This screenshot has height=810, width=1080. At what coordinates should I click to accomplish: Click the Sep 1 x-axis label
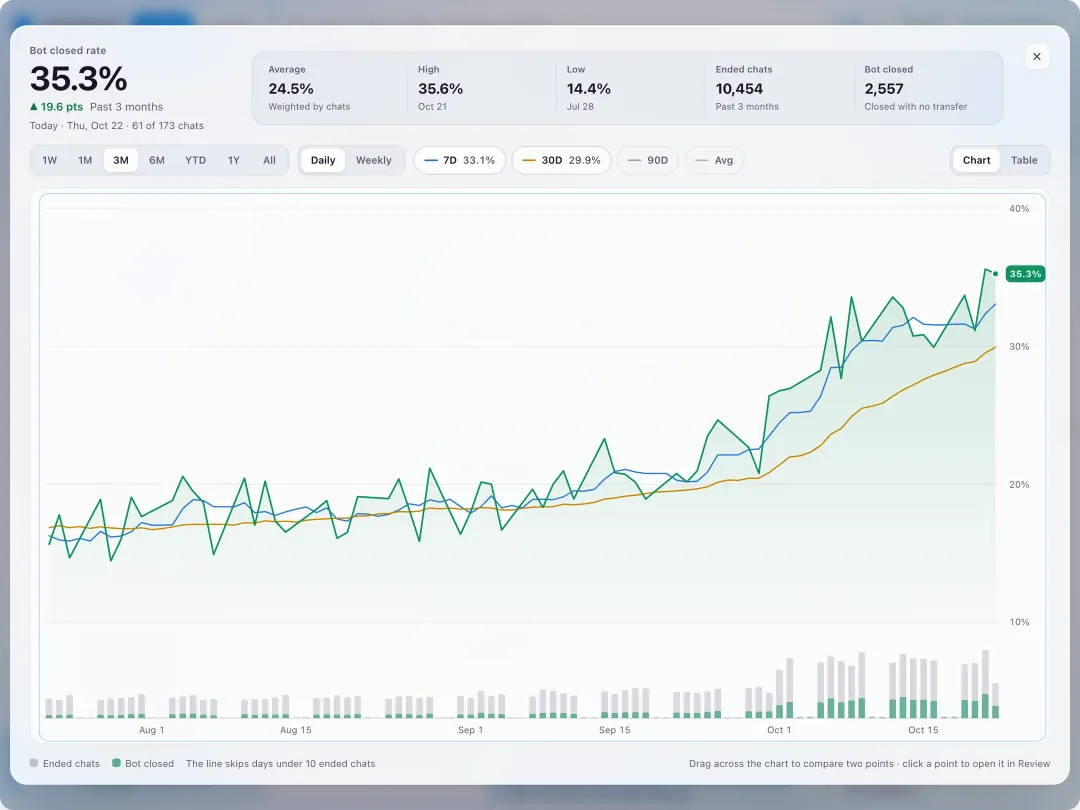click(470, 730)
